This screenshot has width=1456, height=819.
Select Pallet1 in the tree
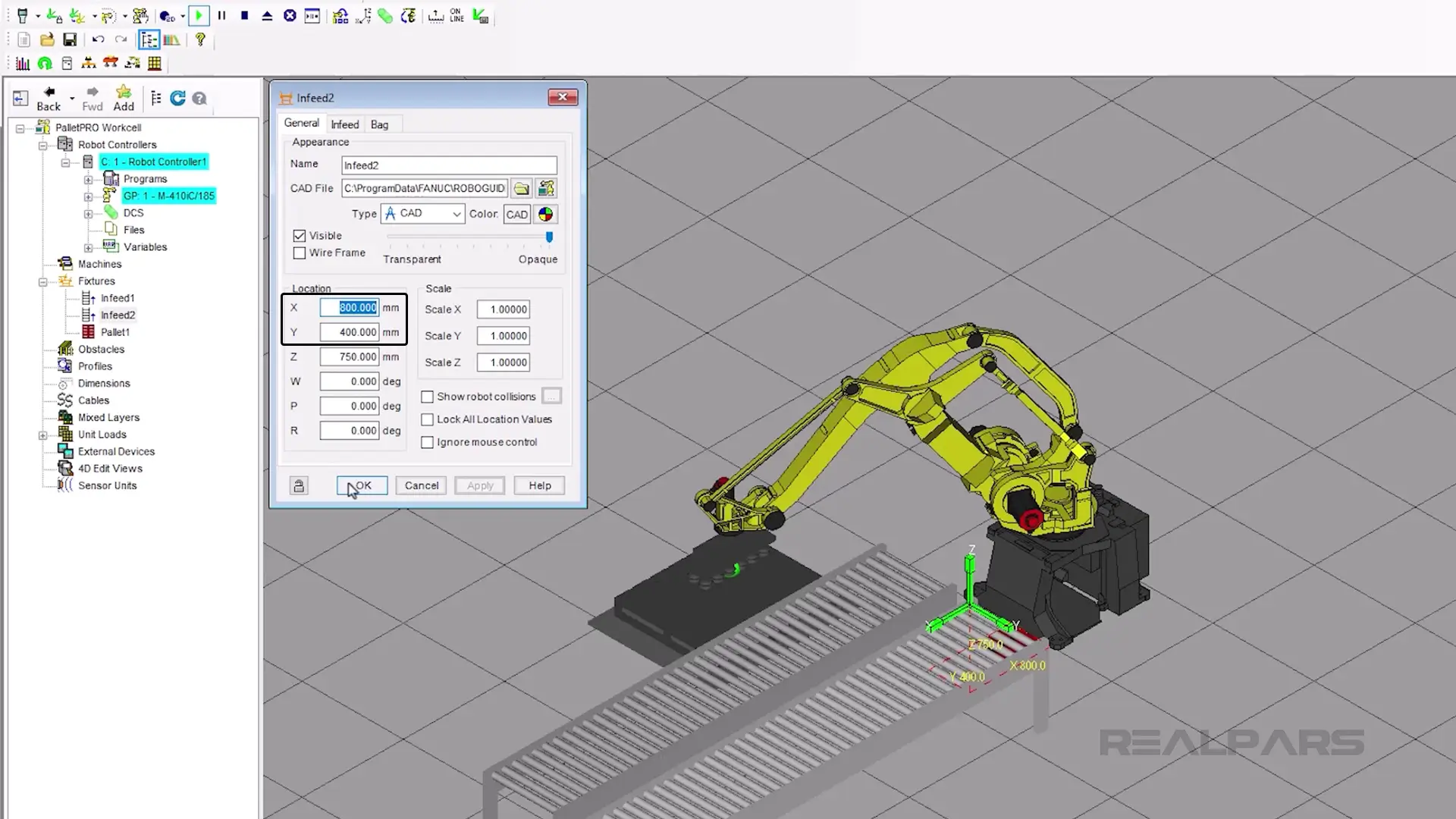115,332
